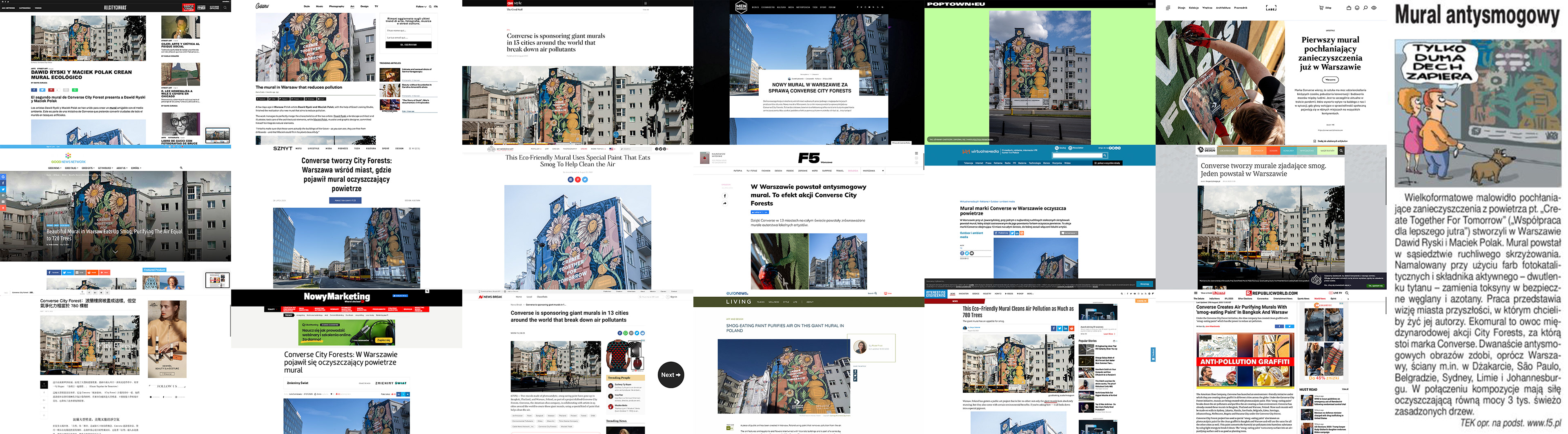The width and height of the screenshot is (1568, 434).
Task: Click round mail icon under Wirtualnemedia author
Action: 972,253
